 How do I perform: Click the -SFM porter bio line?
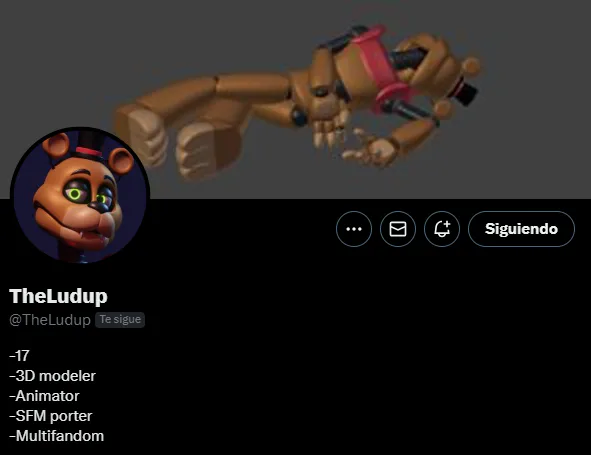(x=51, y=416)
